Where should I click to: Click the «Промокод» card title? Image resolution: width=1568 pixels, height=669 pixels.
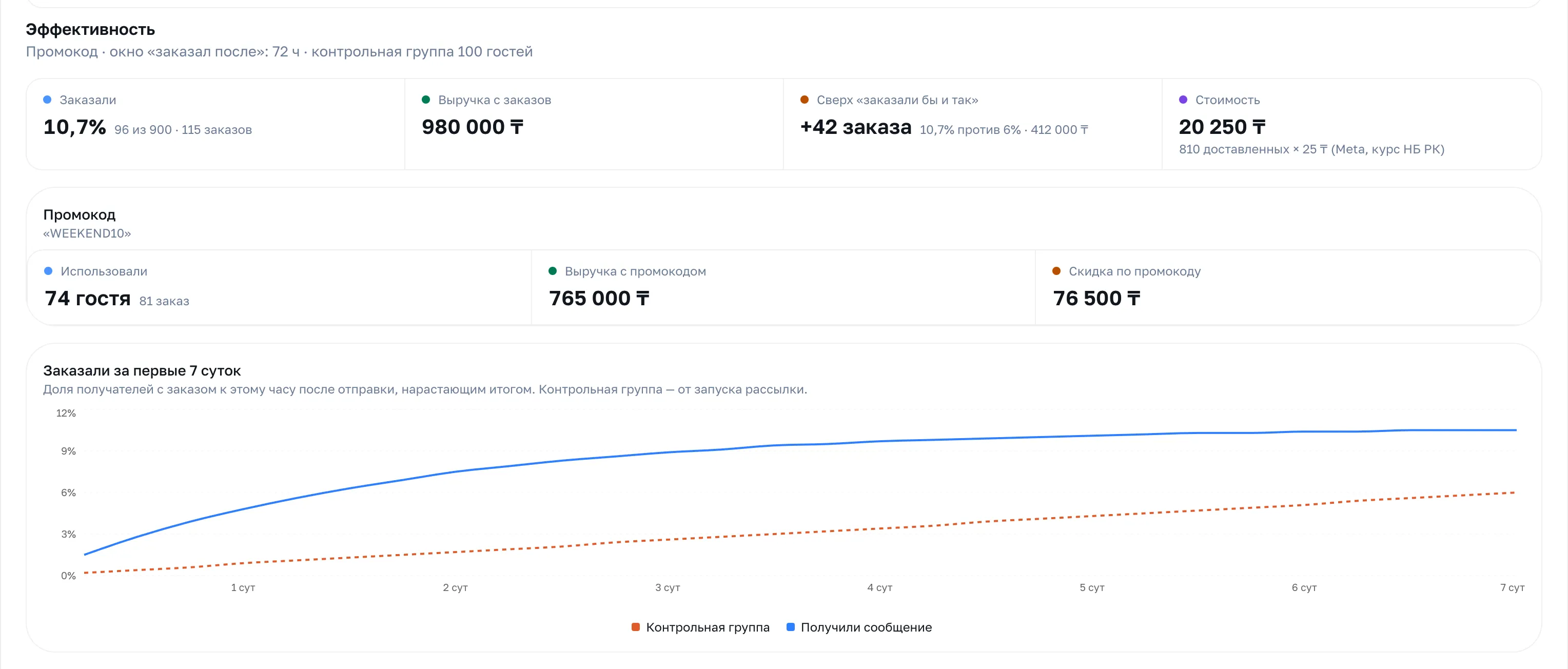pyautogui.click(x=79, y=214)
